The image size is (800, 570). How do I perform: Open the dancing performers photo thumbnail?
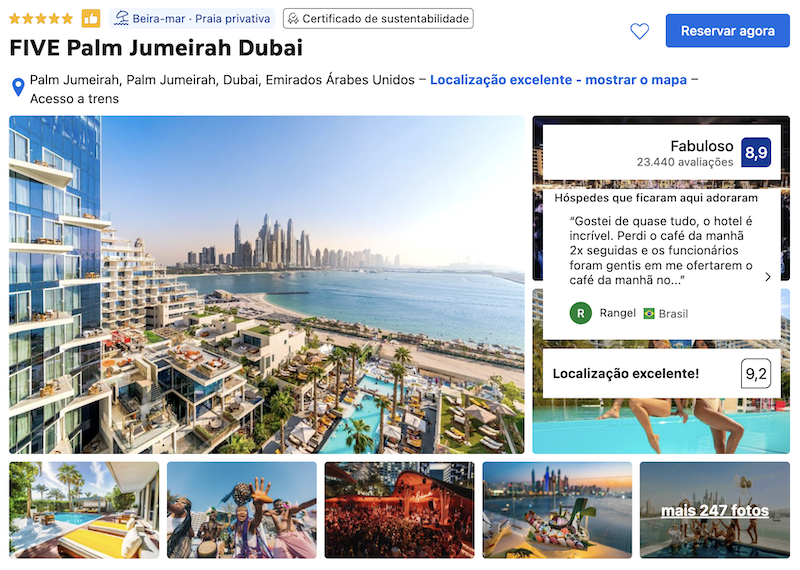click(x=242, y=510)
